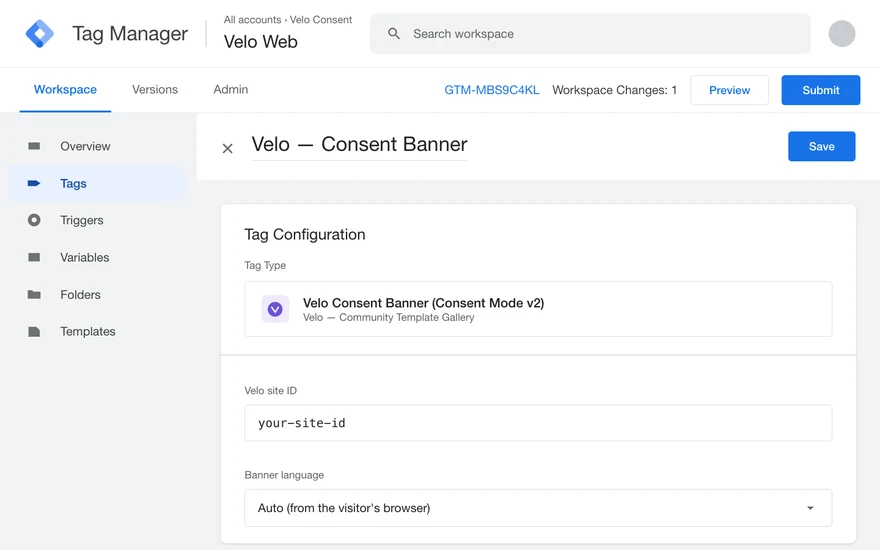Click the Search workspace field
The height and width of the screenshot is (550, 880).
pyautogui.click(x=590, y=34)
